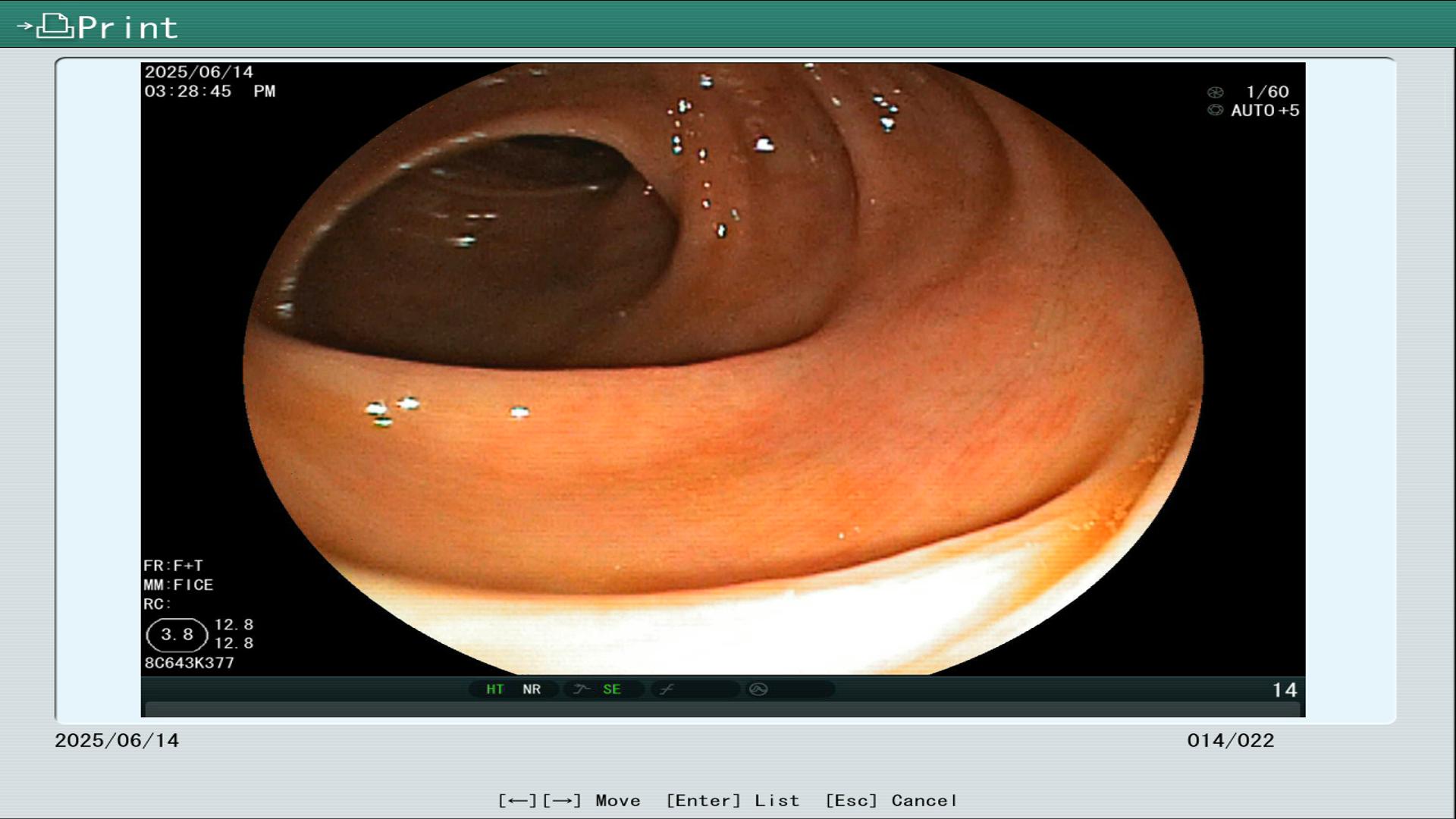Image resolution: width=1456 pixels, height=819 pixels.
Task: Click the iris icon beside AUTO +5
Action: tap(1215, 111)
